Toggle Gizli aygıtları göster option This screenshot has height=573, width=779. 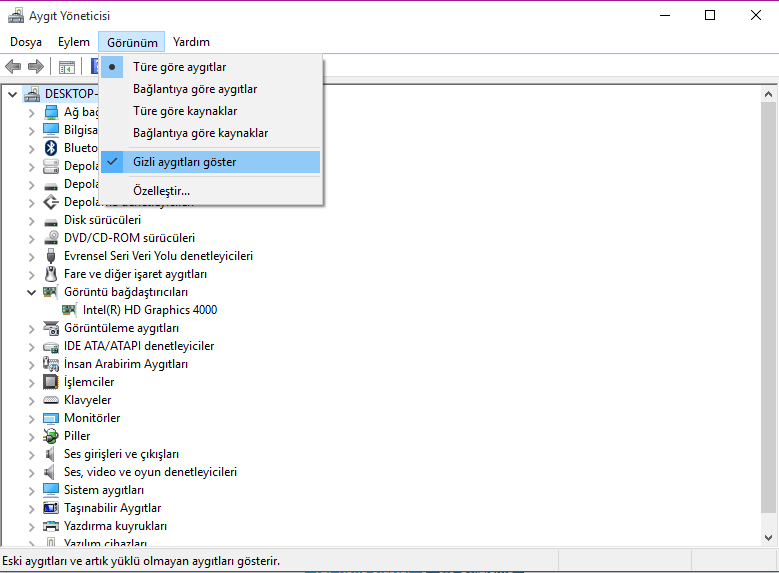(x=210, y=162)
